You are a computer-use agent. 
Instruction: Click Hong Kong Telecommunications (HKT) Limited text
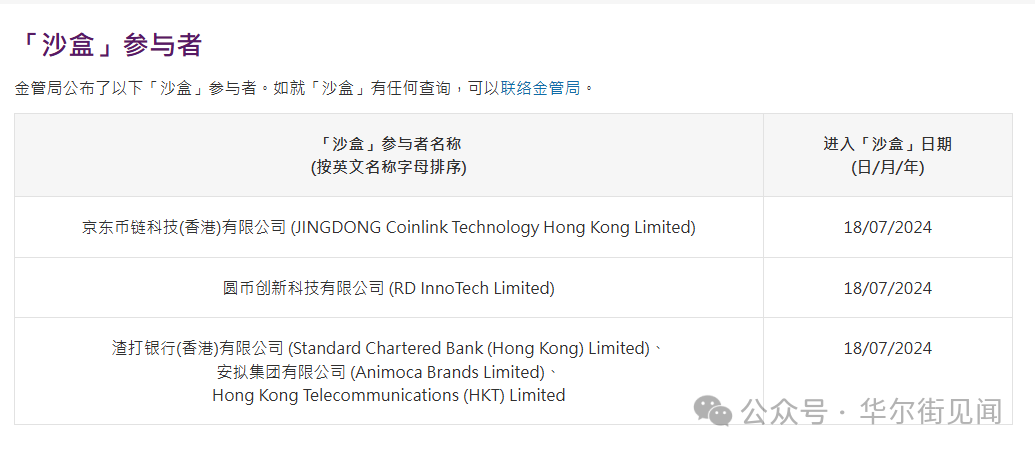coord(388,395)
